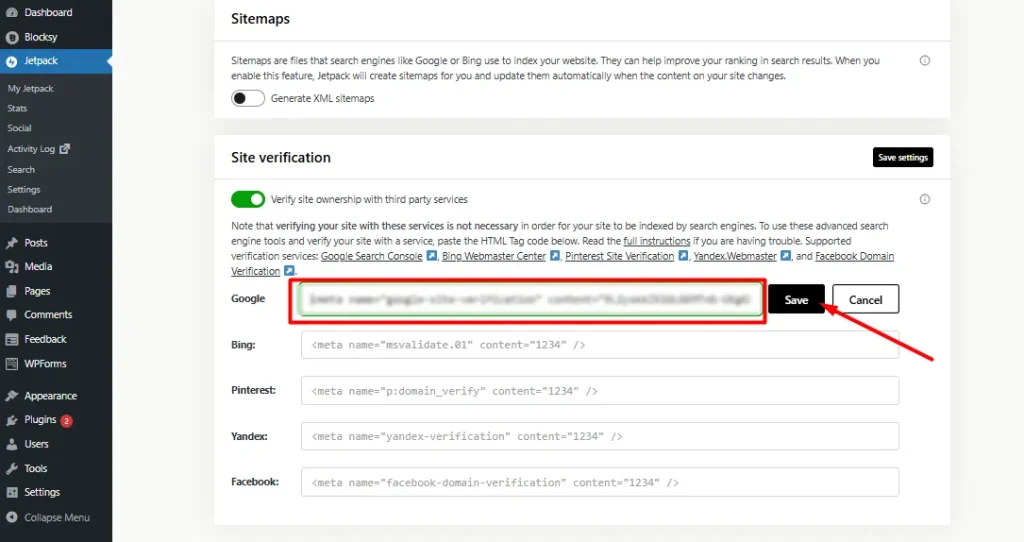1024x542 pixels.
Task: Open the Facebook Domain Verification link
Action: 854,256
